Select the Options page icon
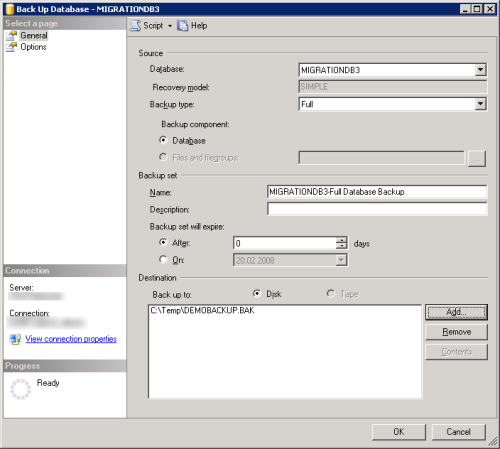Screen dimensions: 500x449 point(11,47)
